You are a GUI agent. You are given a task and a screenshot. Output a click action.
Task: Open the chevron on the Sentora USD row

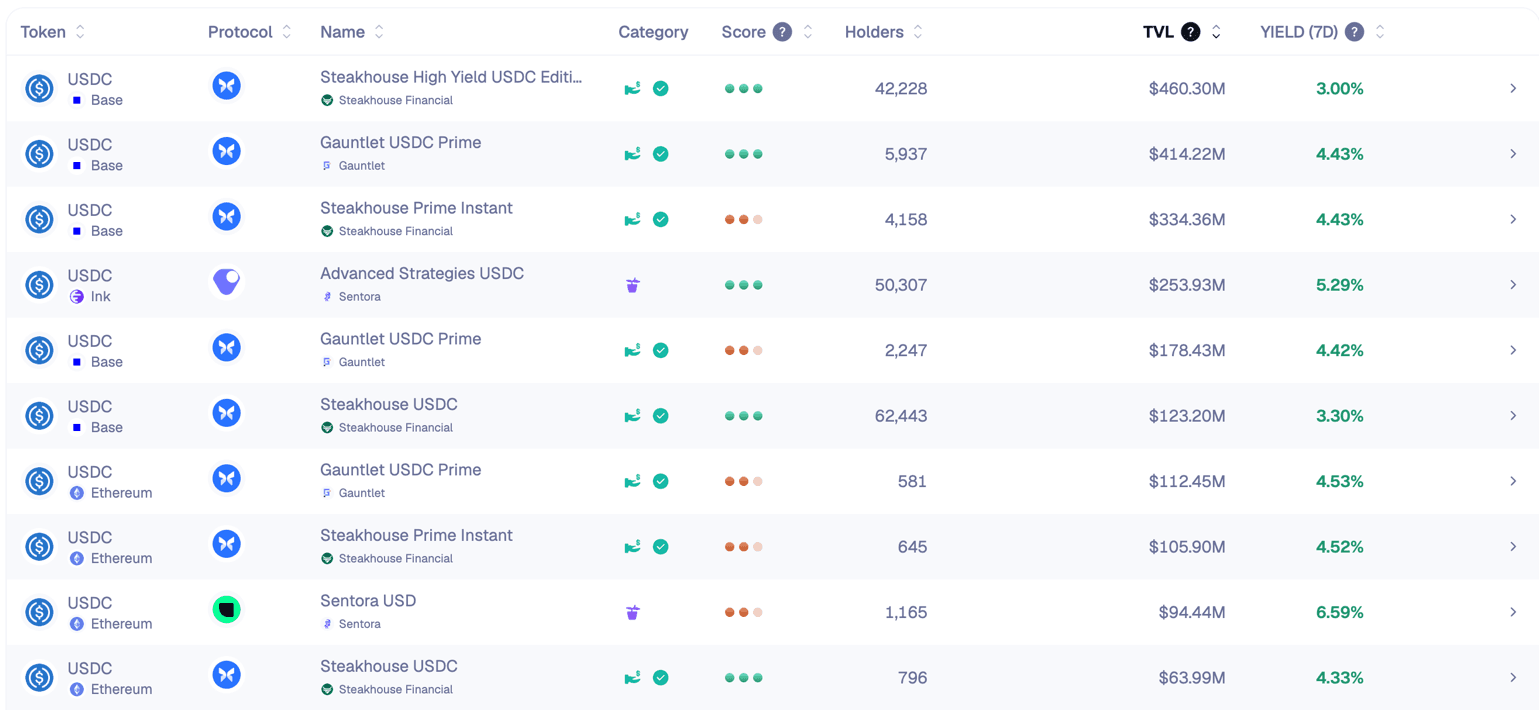pyautogui.click(x=1513, y=612)
